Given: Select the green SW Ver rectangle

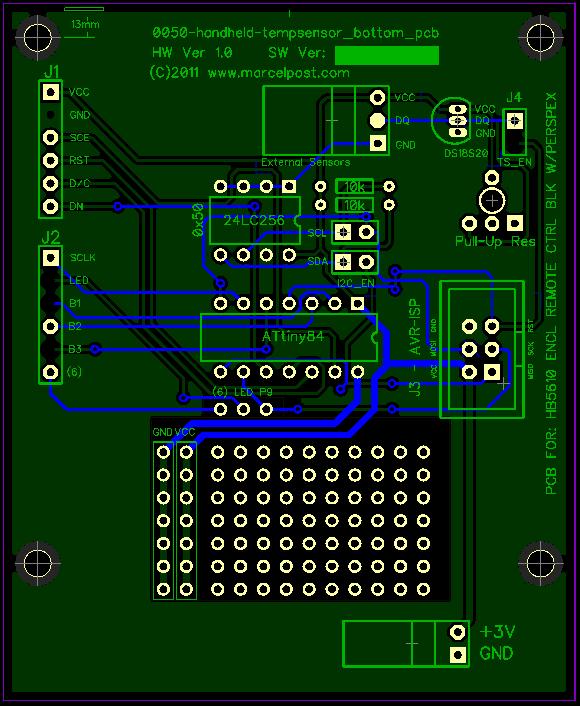Looking at the screenshot, I should pyautogui.click(x=387, y=55).
